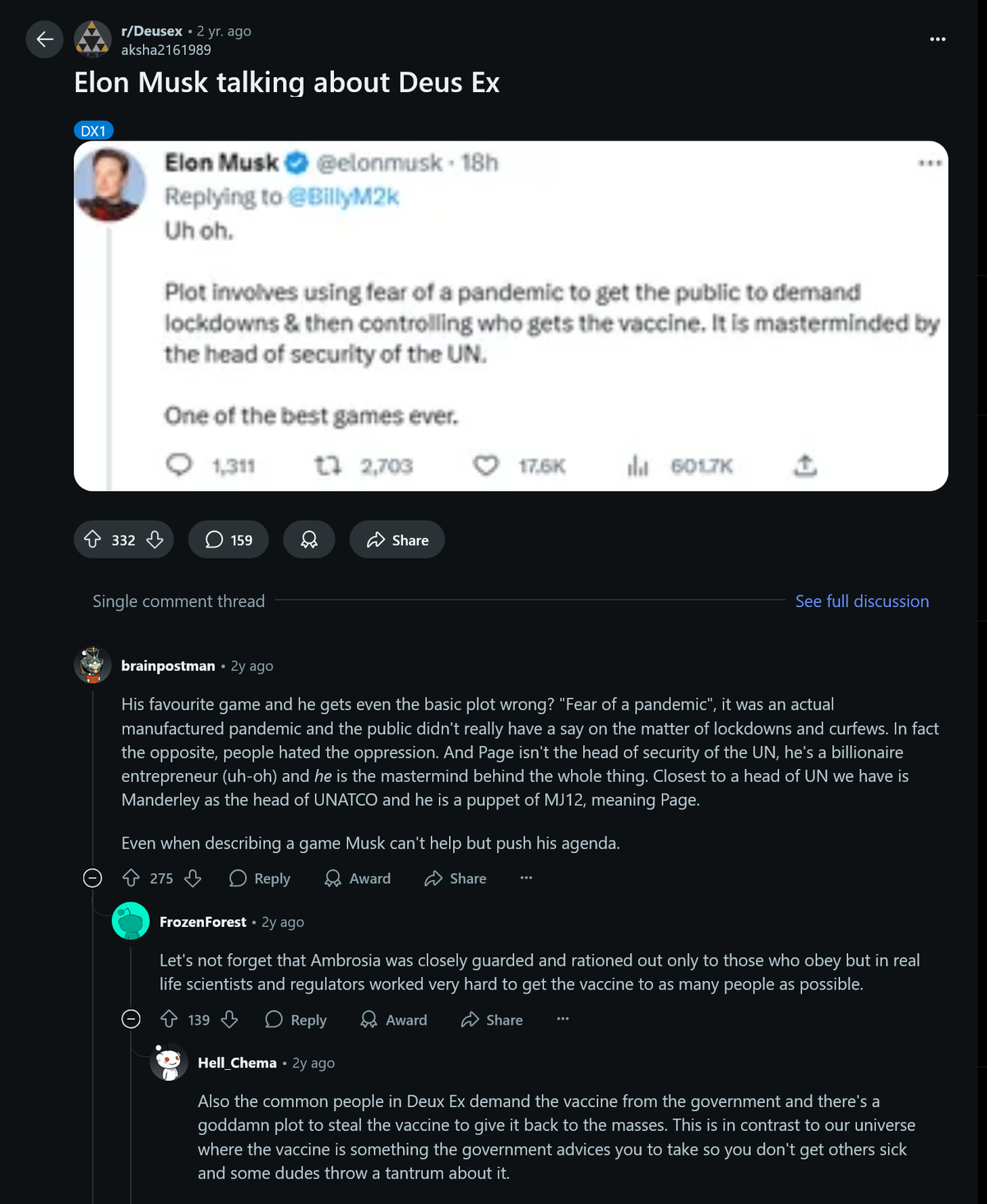
Task: Click the retweet icon showing 2,703
Action: tap(331, 465)
